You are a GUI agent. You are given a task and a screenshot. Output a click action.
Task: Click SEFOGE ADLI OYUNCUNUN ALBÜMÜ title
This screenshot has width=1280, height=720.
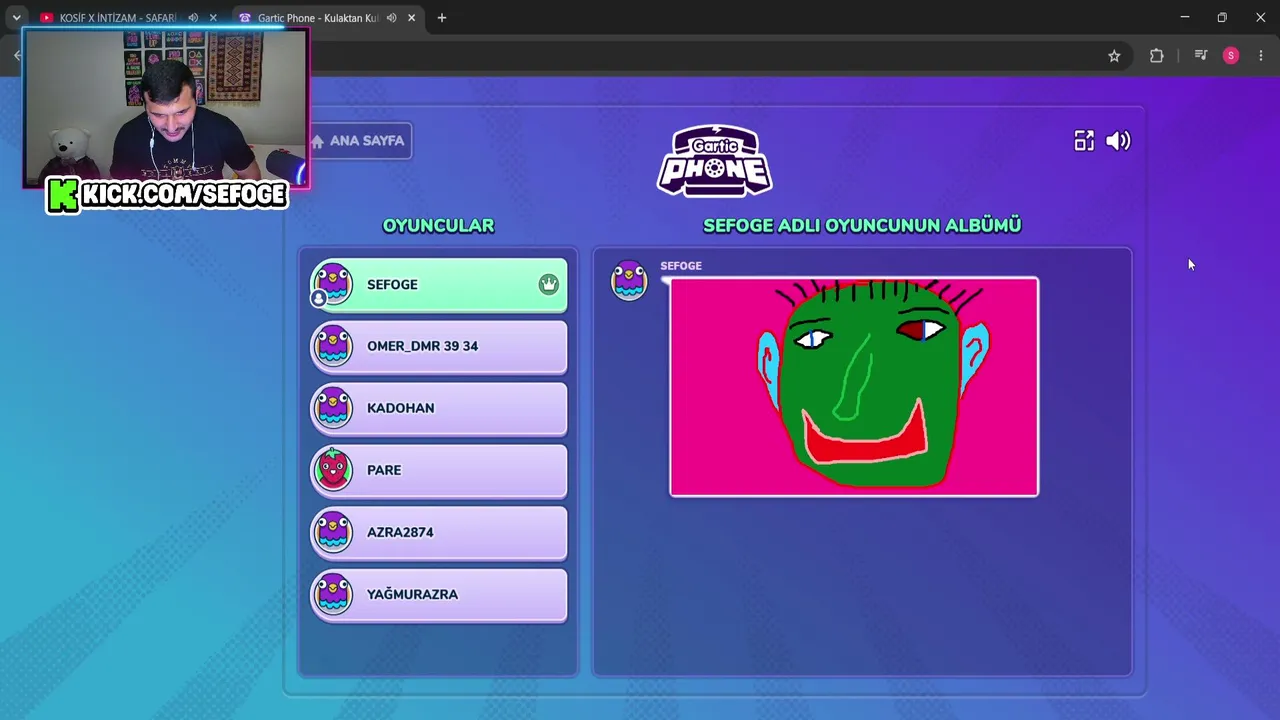coord(862,226)
